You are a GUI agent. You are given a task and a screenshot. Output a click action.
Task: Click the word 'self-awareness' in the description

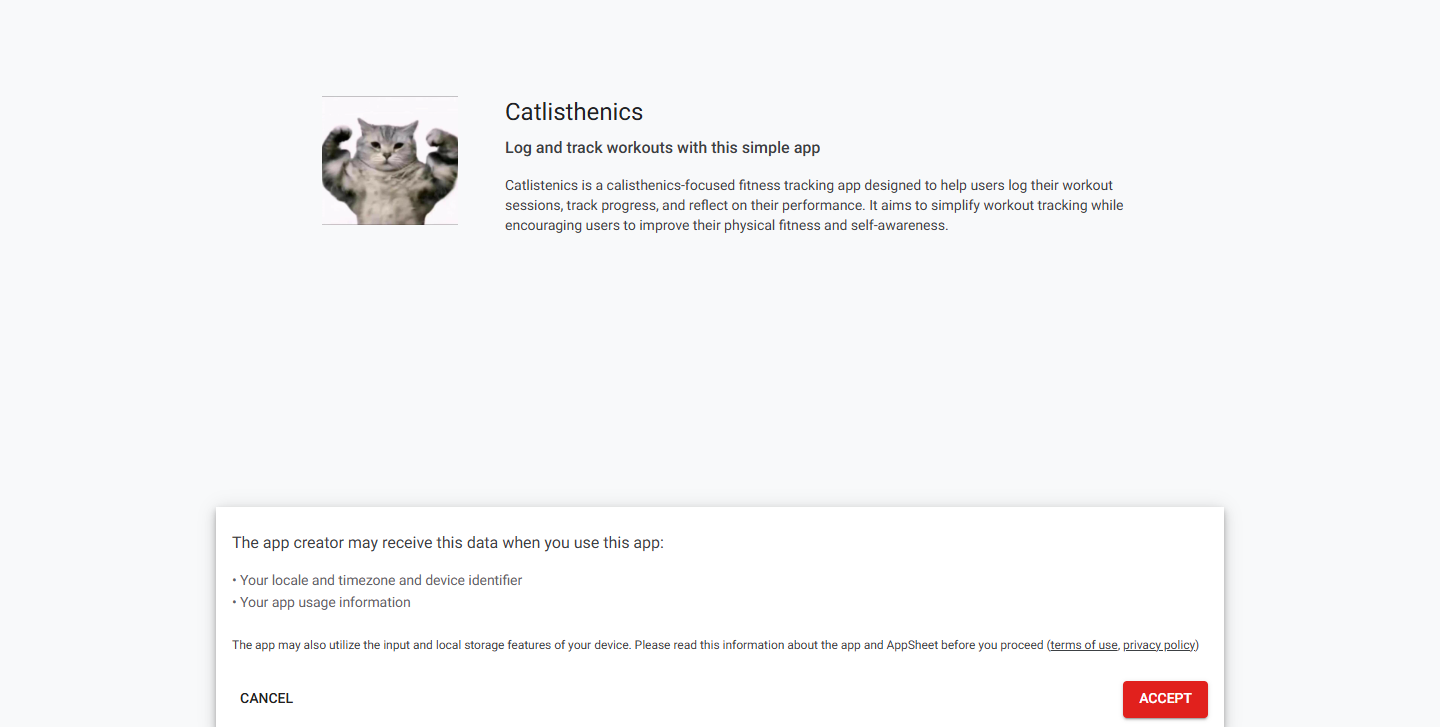tap(897, 225)
